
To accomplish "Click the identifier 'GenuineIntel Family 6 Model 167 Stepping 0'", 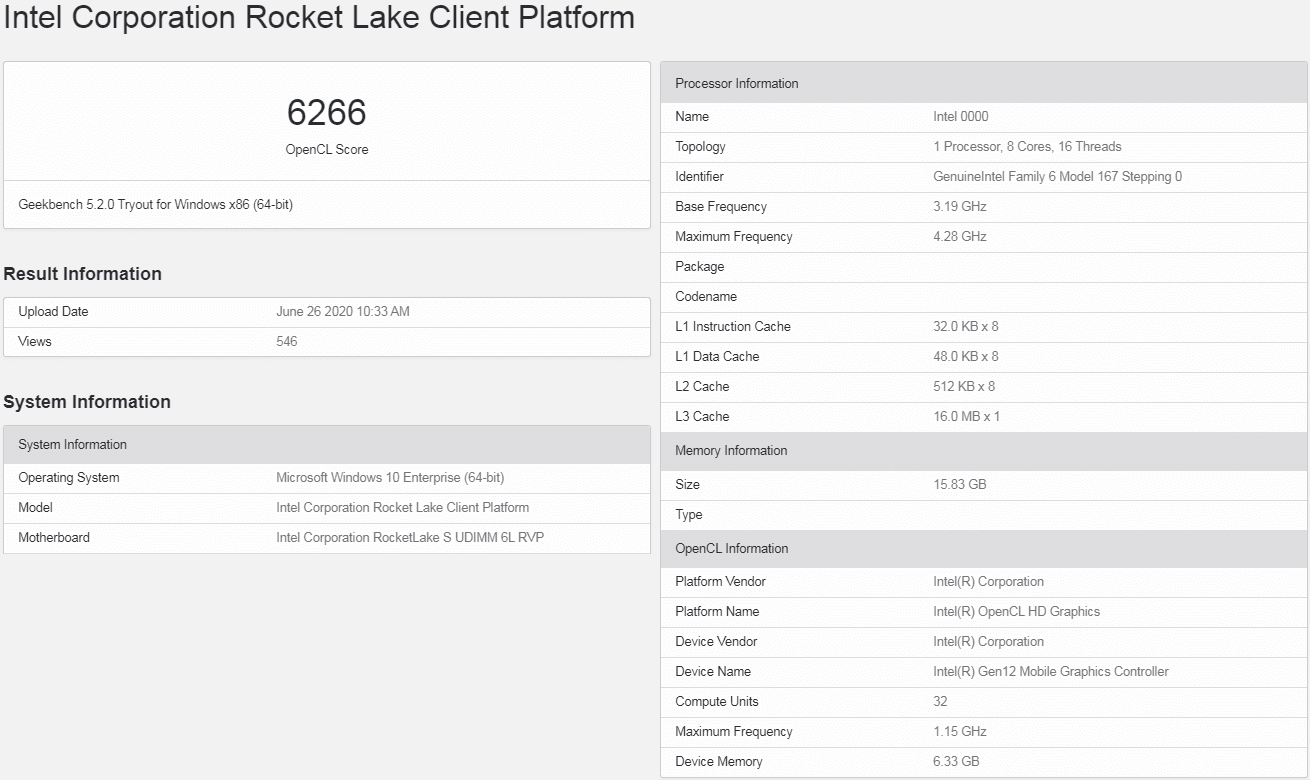I will [1058, 177].
